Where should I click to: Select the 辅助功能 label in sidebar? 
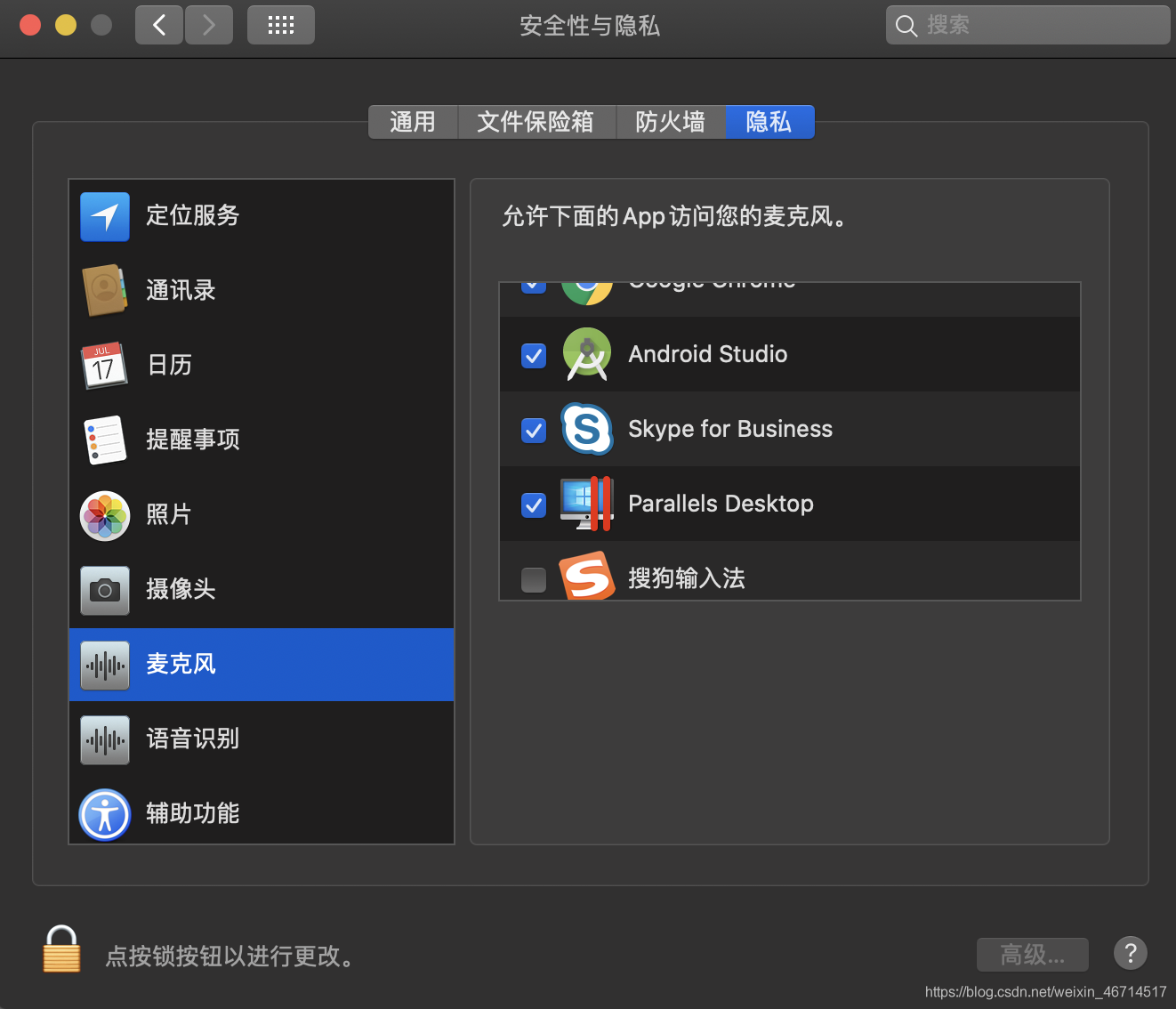click(193, 813)
